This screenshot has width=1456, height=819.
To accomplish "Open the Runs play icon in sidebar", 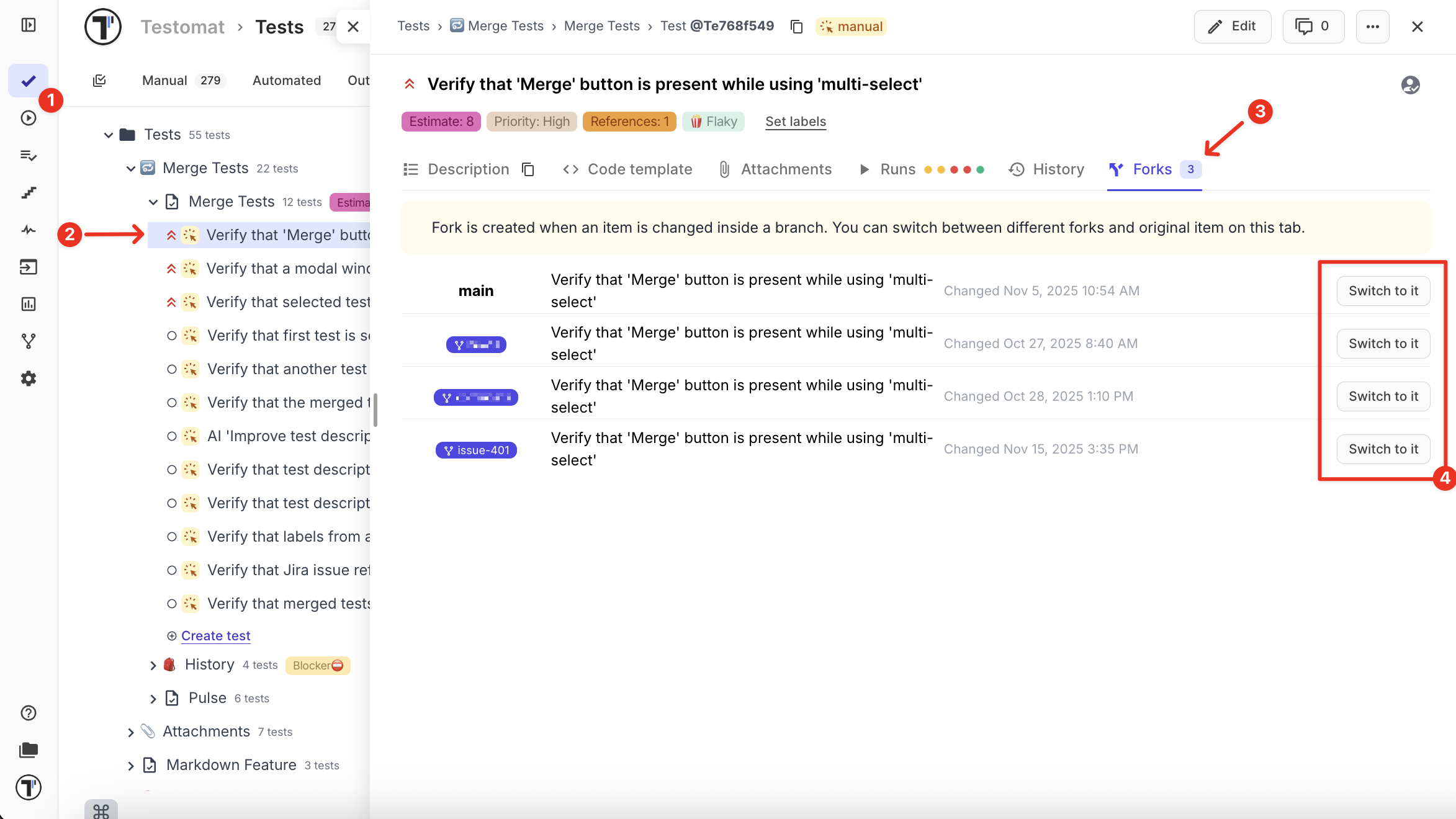I will coord(29,118).
